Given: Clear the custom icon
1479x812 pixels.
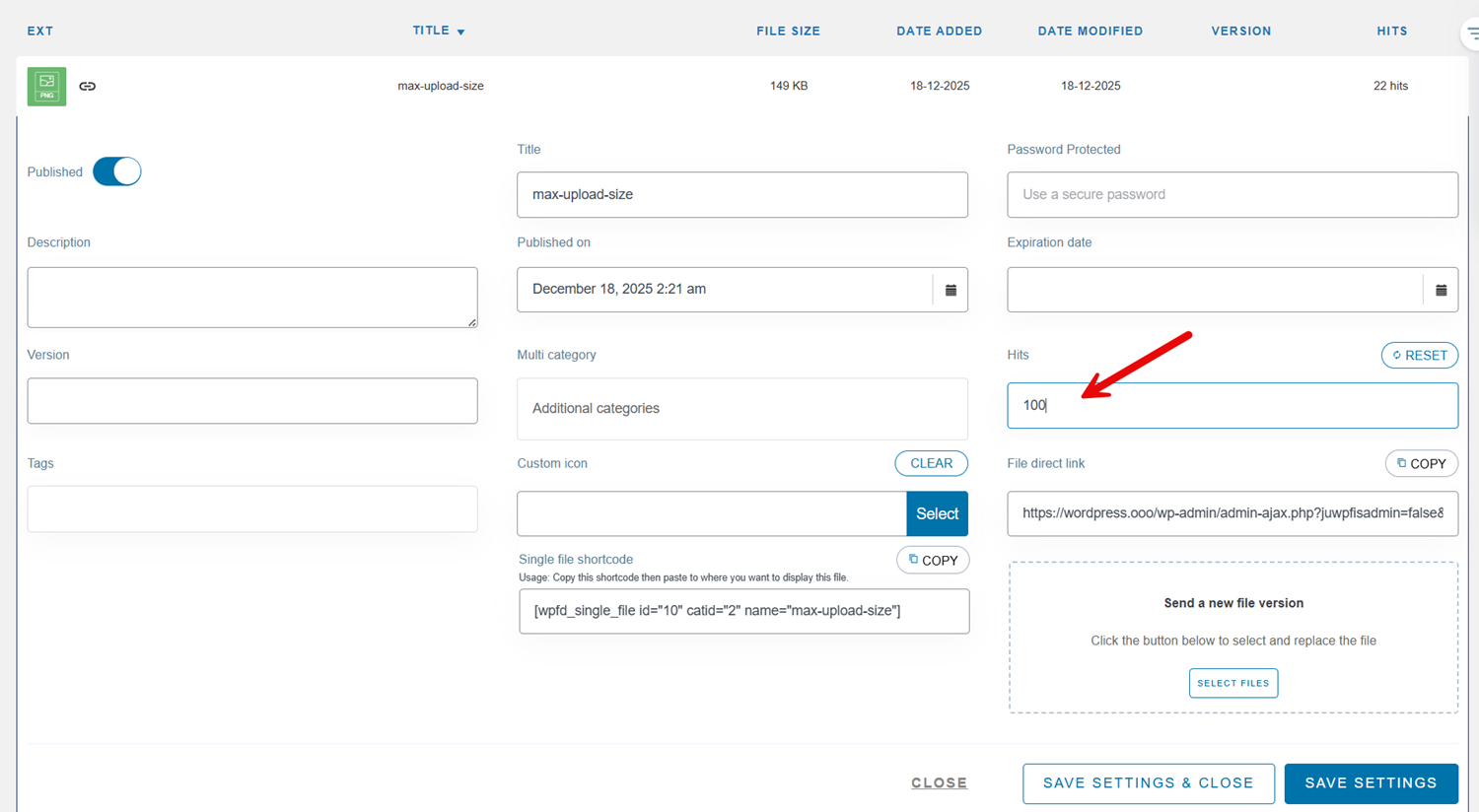Looking at the screenshot, I should [931, 463].
